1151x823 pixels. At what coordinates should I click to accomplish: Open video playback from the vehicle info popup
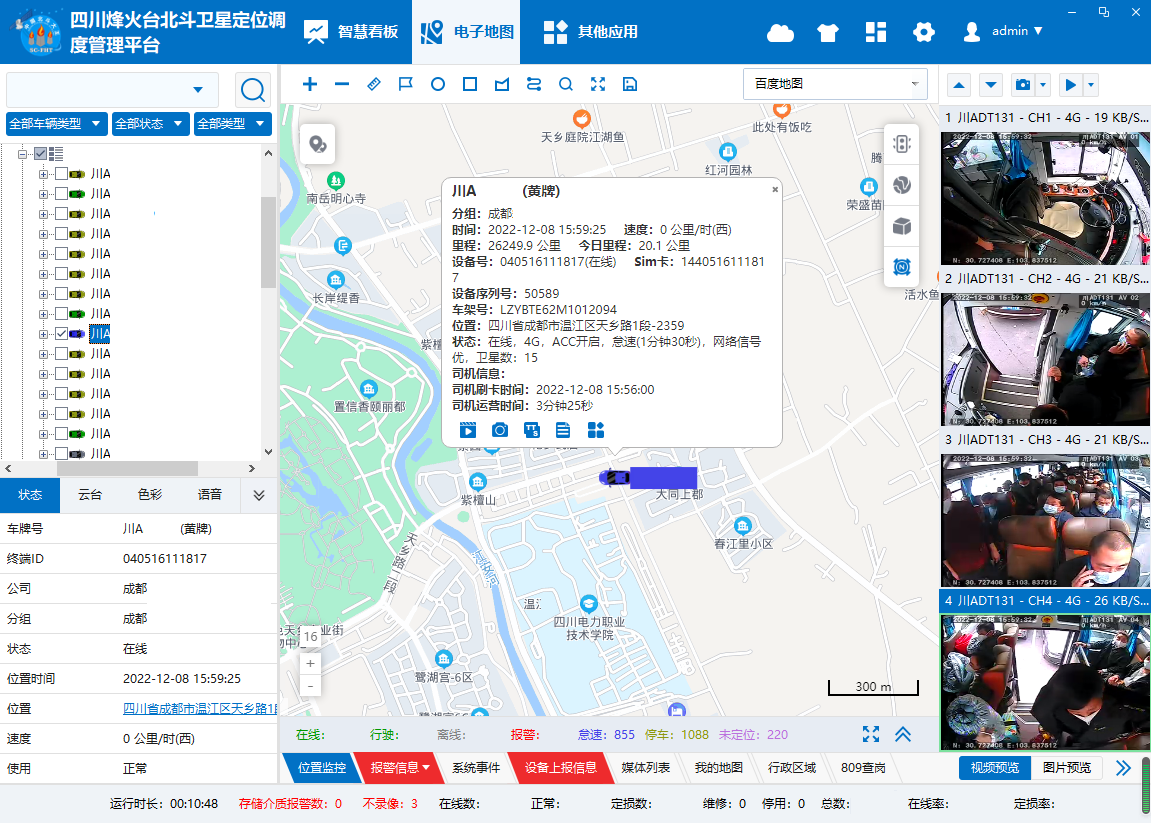pos(467,430)
